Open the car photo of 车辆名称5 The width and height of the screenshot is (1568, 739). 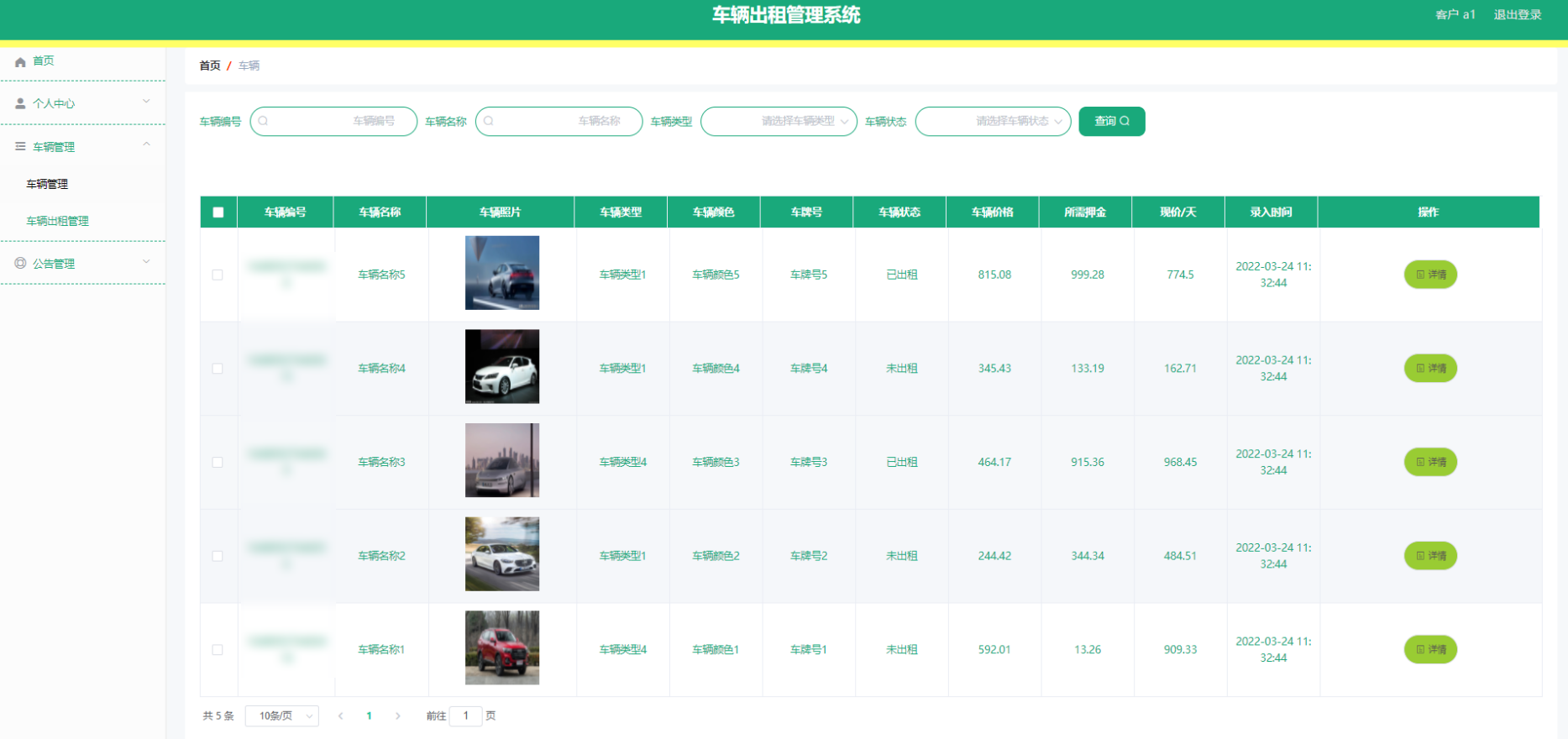pos(502,273)
